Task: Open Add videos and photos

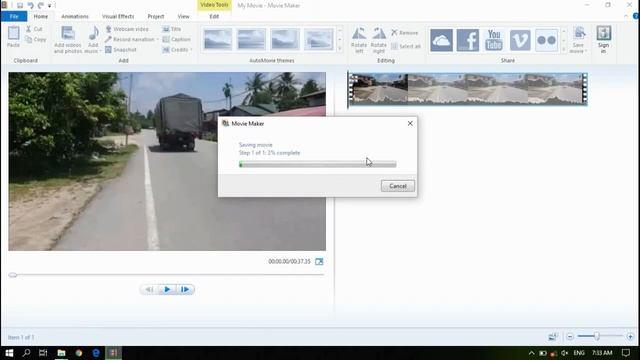Action: [x=68, y=40]
